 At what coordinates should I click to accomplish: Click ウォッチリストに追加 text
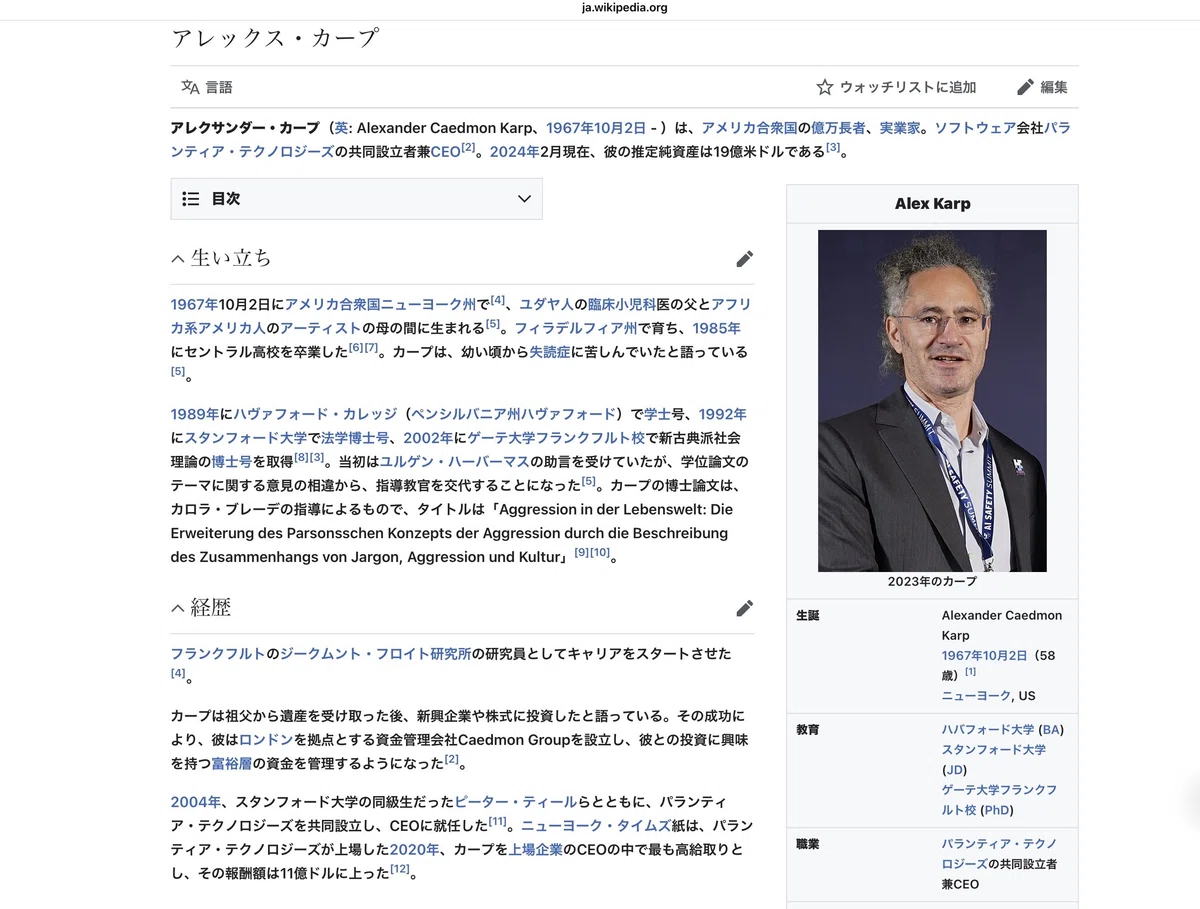click(x=908, y=87)
